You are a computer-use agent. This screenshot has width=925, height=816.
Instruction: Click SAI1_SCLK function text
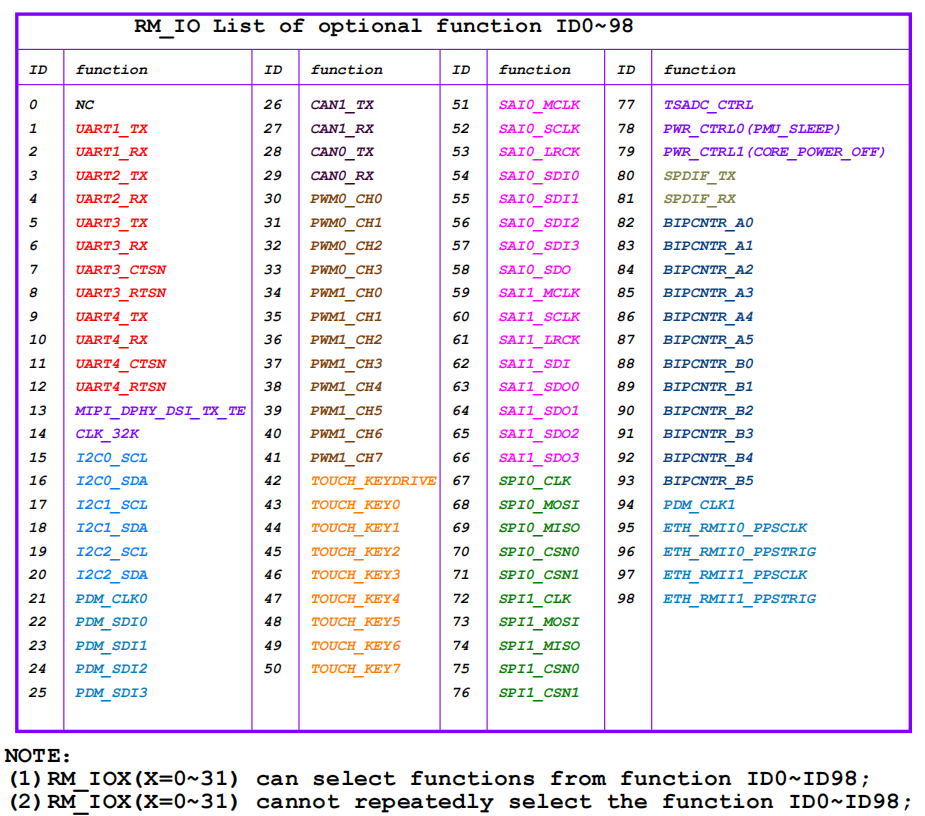[539, 317]
